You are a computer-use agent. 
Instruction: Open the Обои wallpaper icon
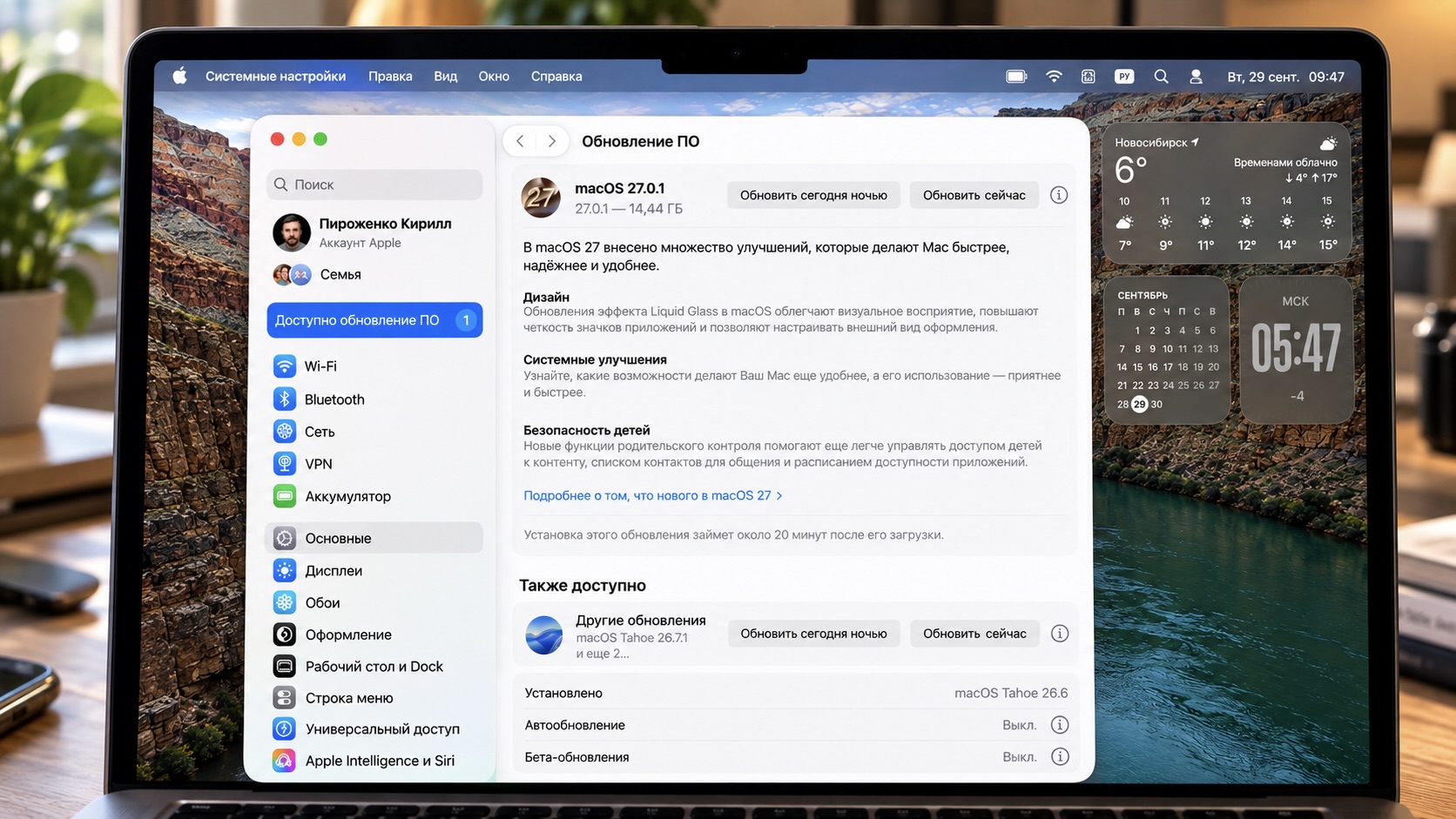tap(285, 602)
